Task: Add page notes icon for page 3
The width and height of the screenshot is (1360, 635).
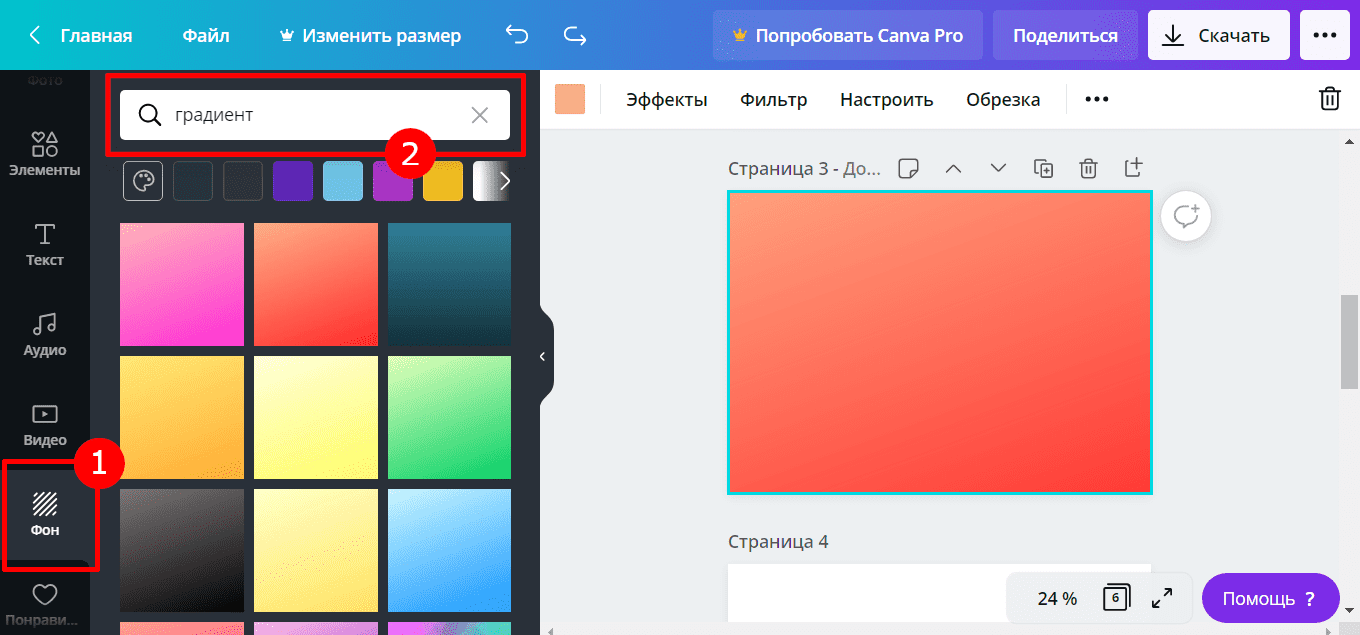Action: pos(908,169)
